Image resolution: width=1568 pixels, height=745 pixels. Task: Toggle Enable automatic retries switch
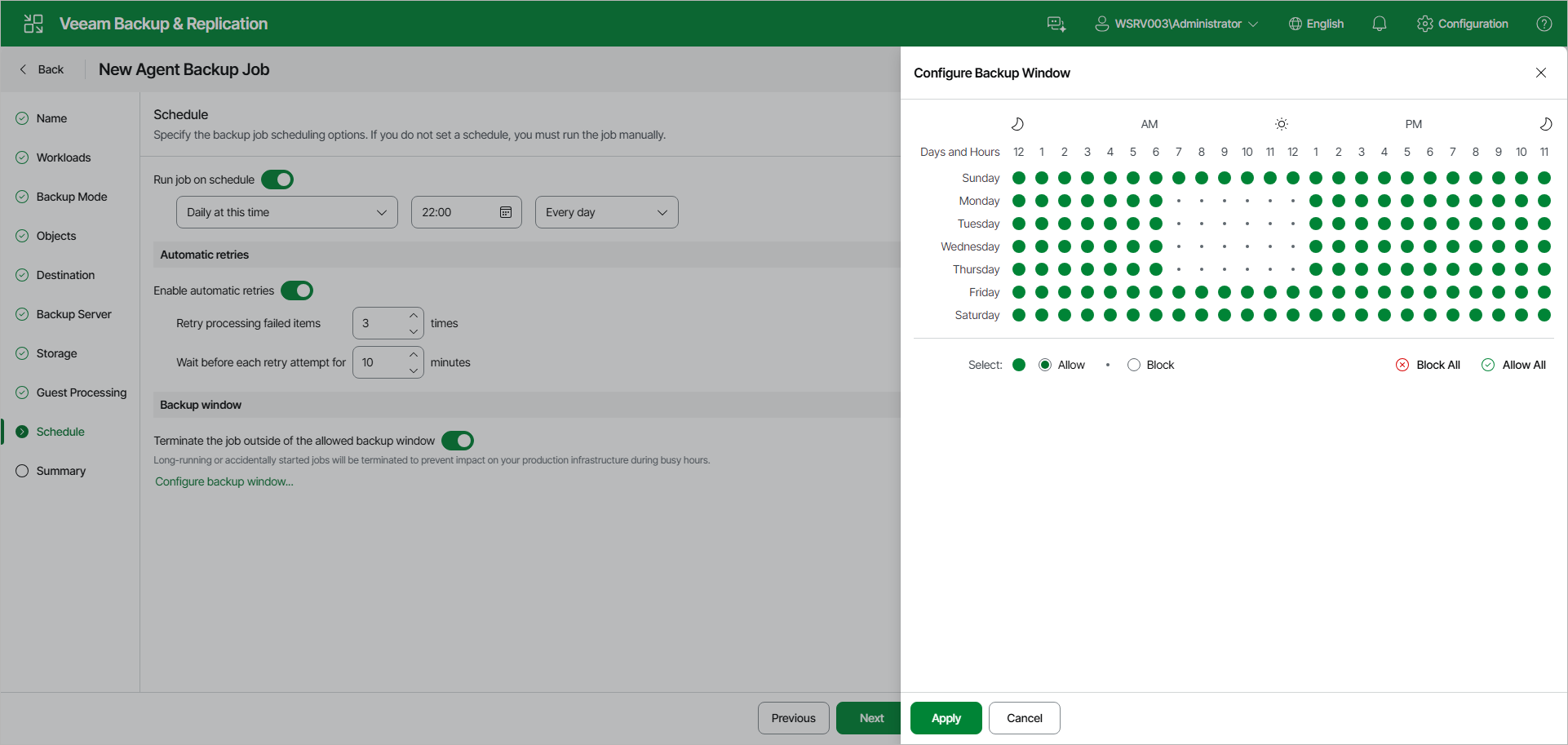[x=297, y=290]
